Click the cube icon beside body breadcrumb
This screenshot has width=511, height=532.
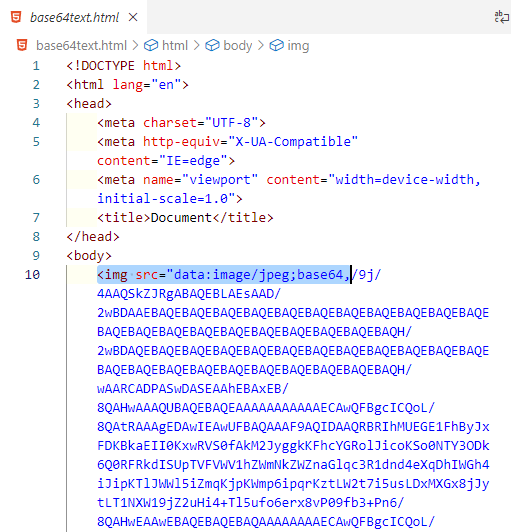212,45
